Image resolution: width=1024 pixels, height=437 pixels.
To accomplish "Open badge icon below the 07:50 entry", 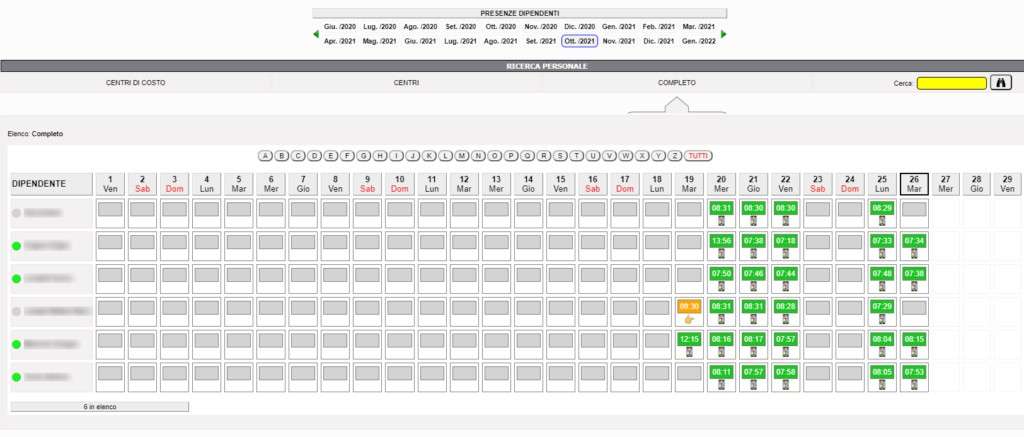I will pyautogui.click(x=721, y=286).
